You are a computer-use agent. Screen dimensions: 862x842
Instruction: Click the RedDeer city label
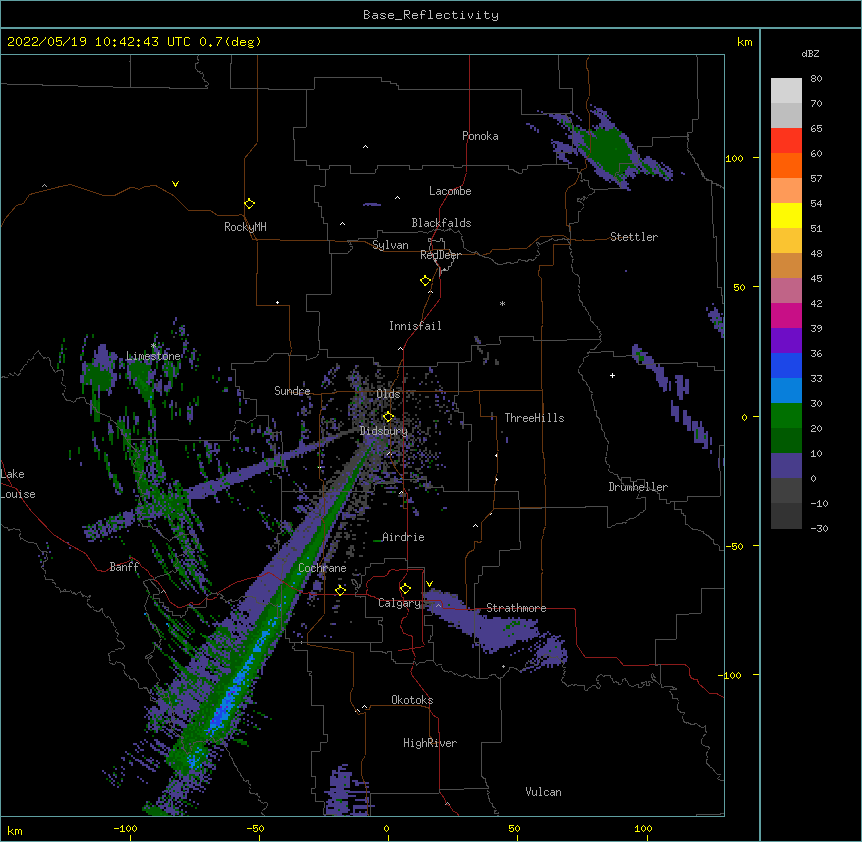click(x=440, y=255)
